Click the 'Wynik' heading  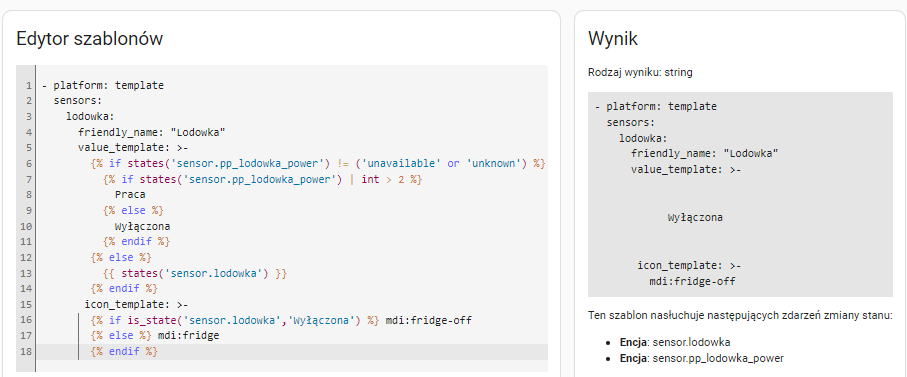[x=613, y=39]
